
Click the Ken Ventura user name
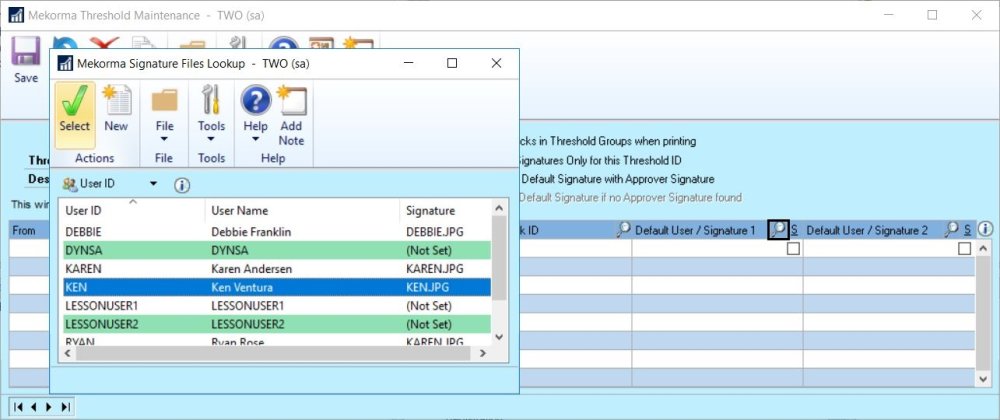pyautogui.click(x=242, y=287)
